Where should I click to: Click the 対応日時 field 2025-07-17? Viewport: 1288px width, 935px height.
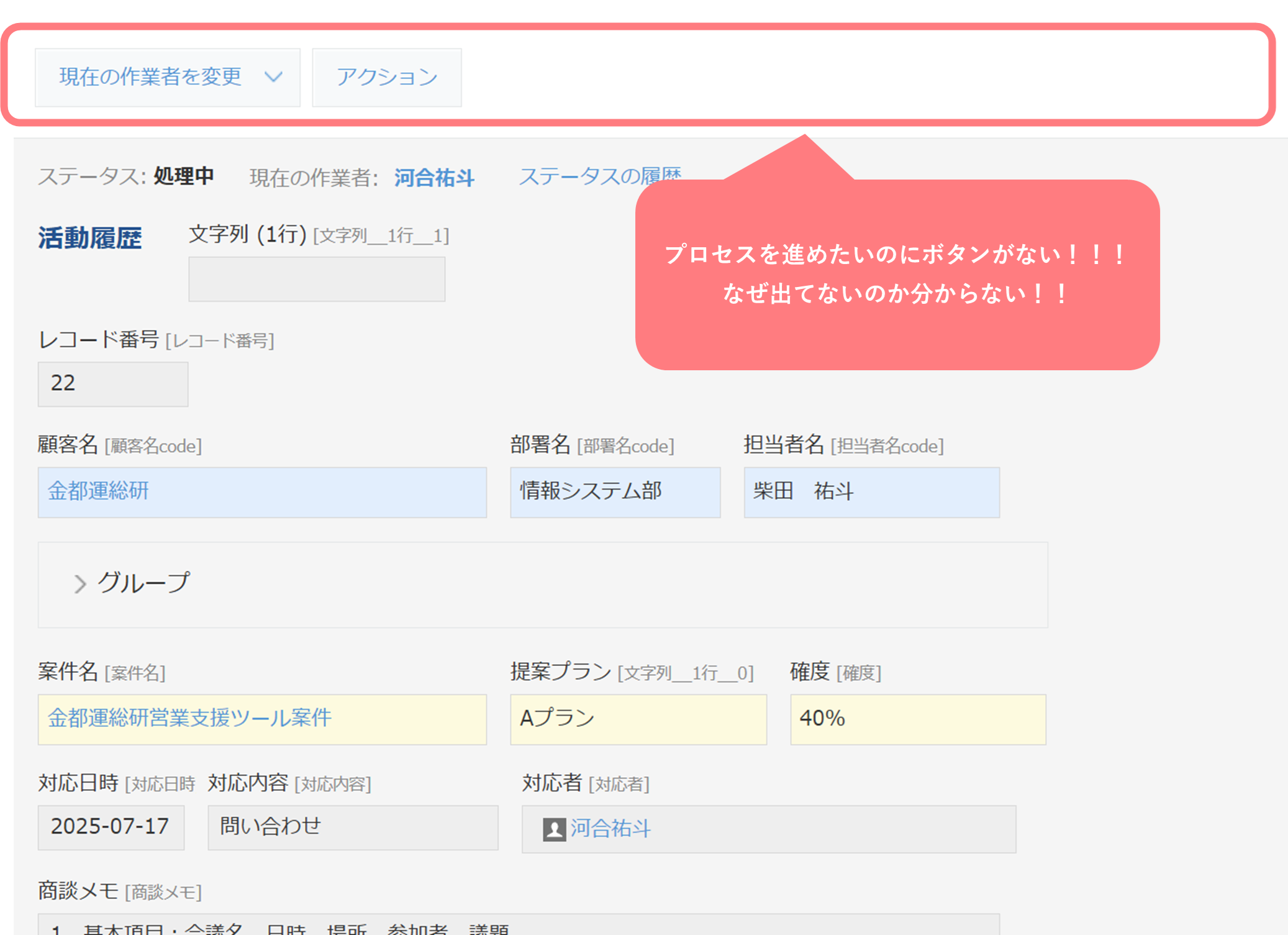[111, 827]
